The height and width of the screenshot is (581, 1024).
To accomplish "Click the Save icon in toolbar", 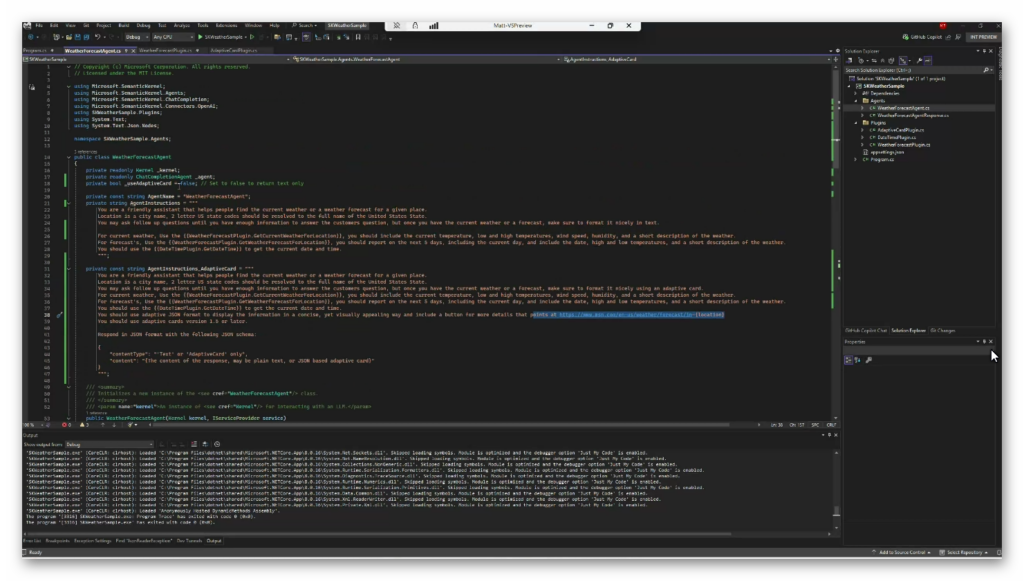I will pos(78,37).
